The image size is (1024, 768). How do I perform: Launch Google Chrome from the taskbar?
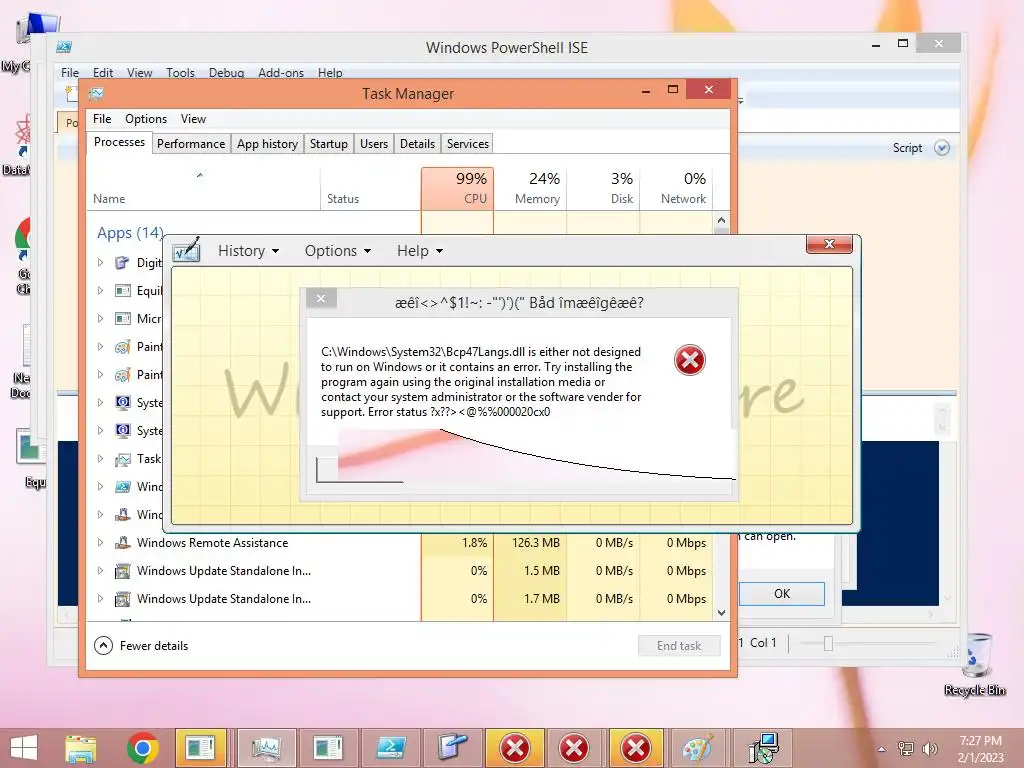pos(142,748)
